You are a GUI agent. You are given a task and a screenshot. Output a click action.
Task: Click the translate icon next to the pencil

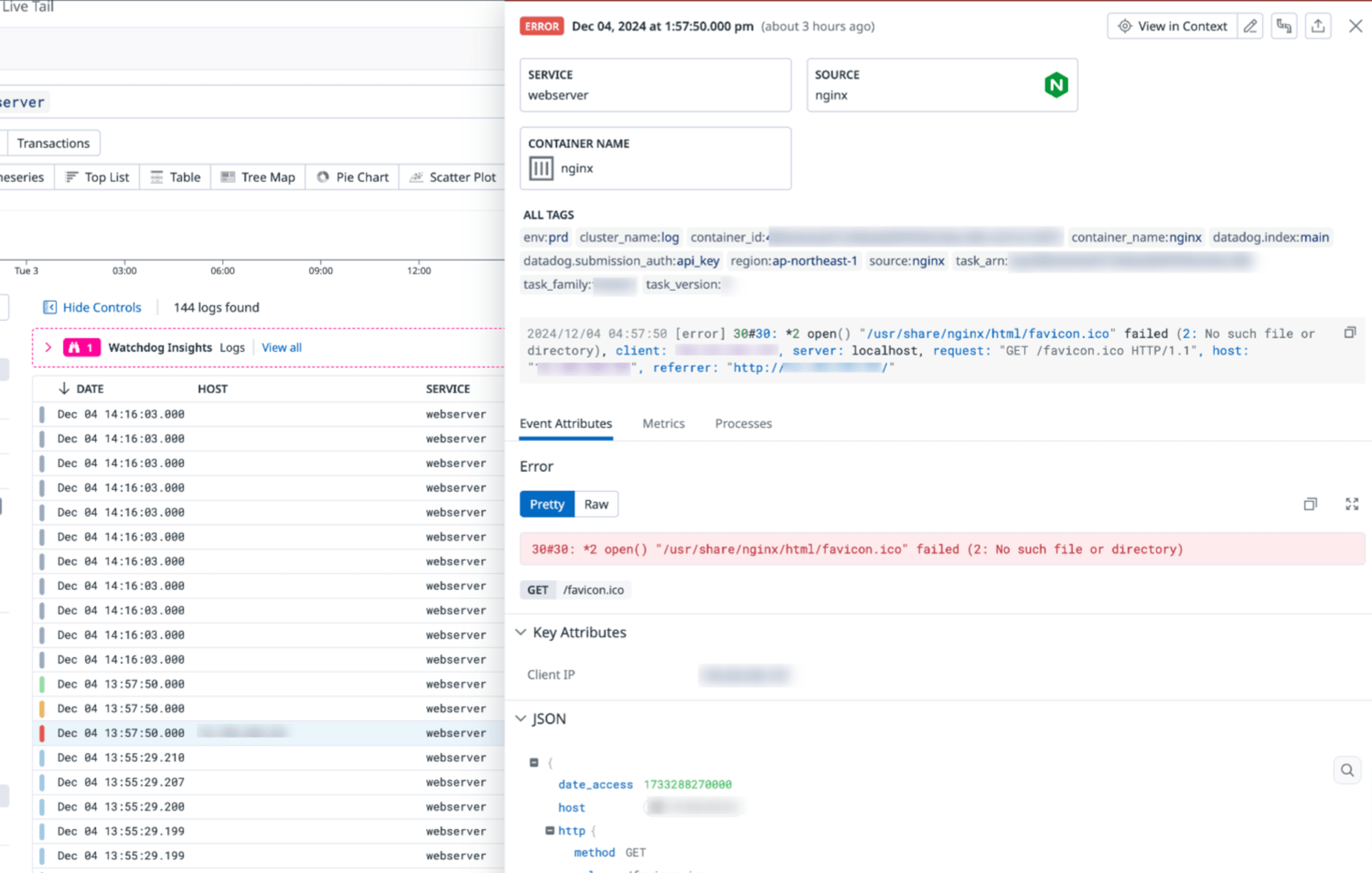pyautogui.click(x=1284, y=26)
